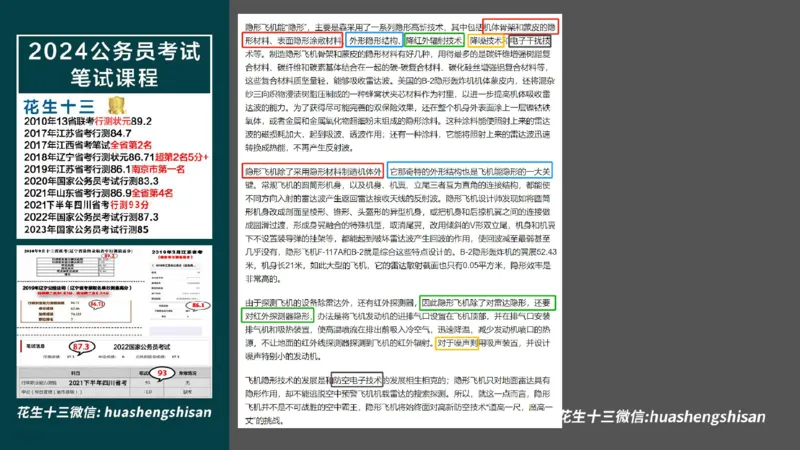This screenshot has height=450, width=800.
Task: Click the label 2022国家公务员考试 in the screenshot
Action: coord(142,347)
